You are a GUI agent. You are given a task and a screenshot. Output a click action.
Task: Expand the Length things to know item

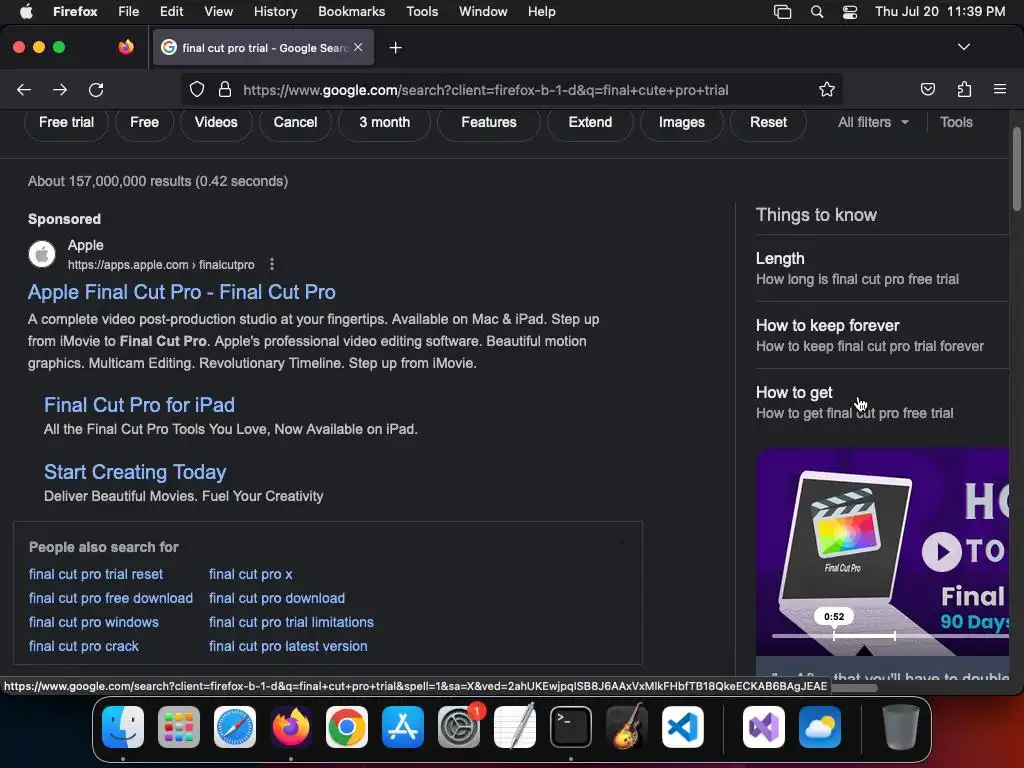pyautogui.click(x=882, y=268)
